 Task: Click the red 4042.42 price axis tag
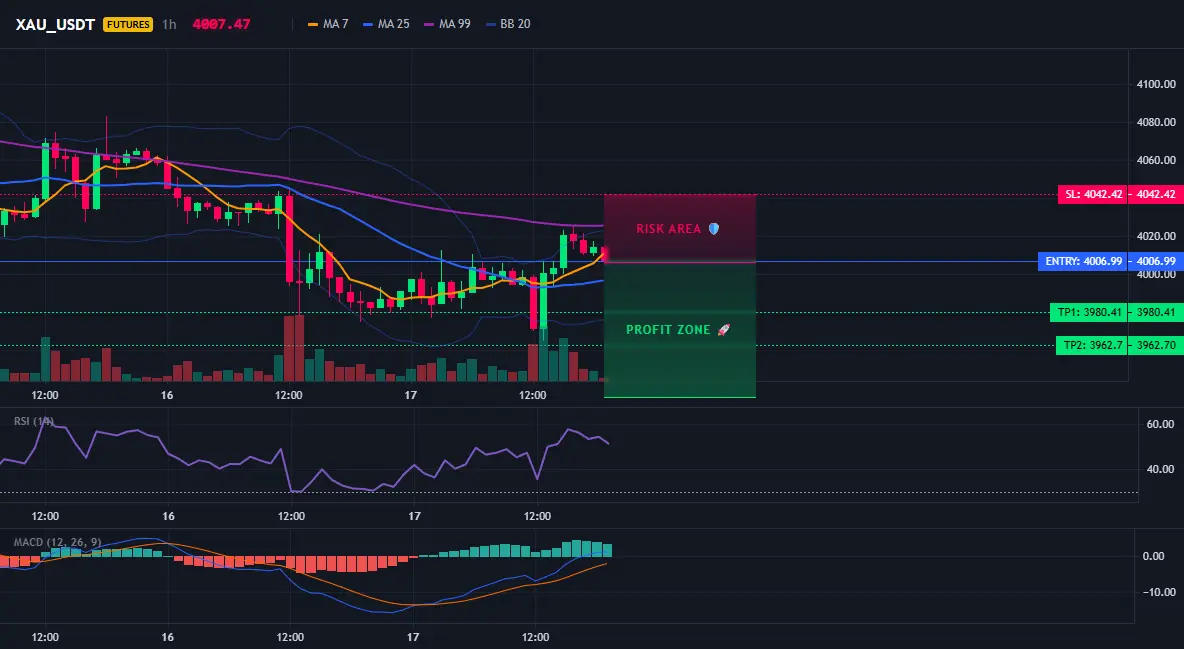(1156, 194)
